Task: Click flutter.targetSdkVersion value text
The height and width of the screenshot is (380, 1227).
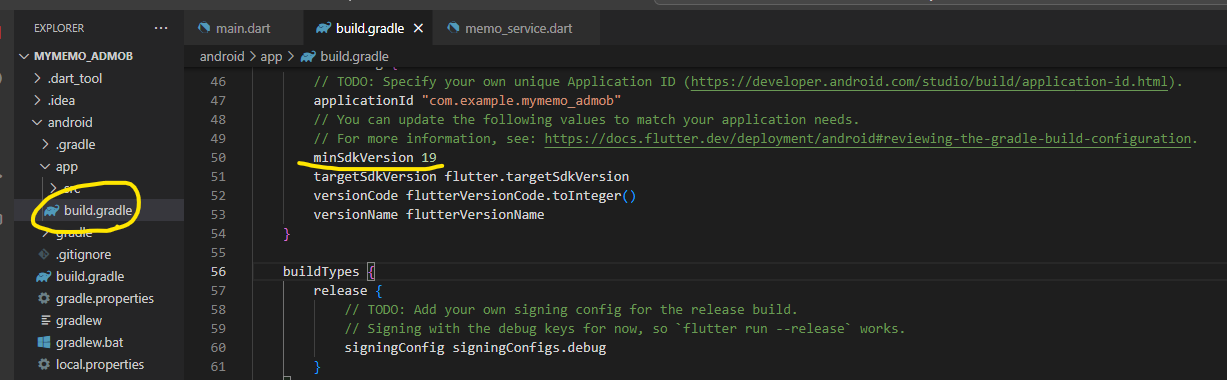Action: point(537,176)
